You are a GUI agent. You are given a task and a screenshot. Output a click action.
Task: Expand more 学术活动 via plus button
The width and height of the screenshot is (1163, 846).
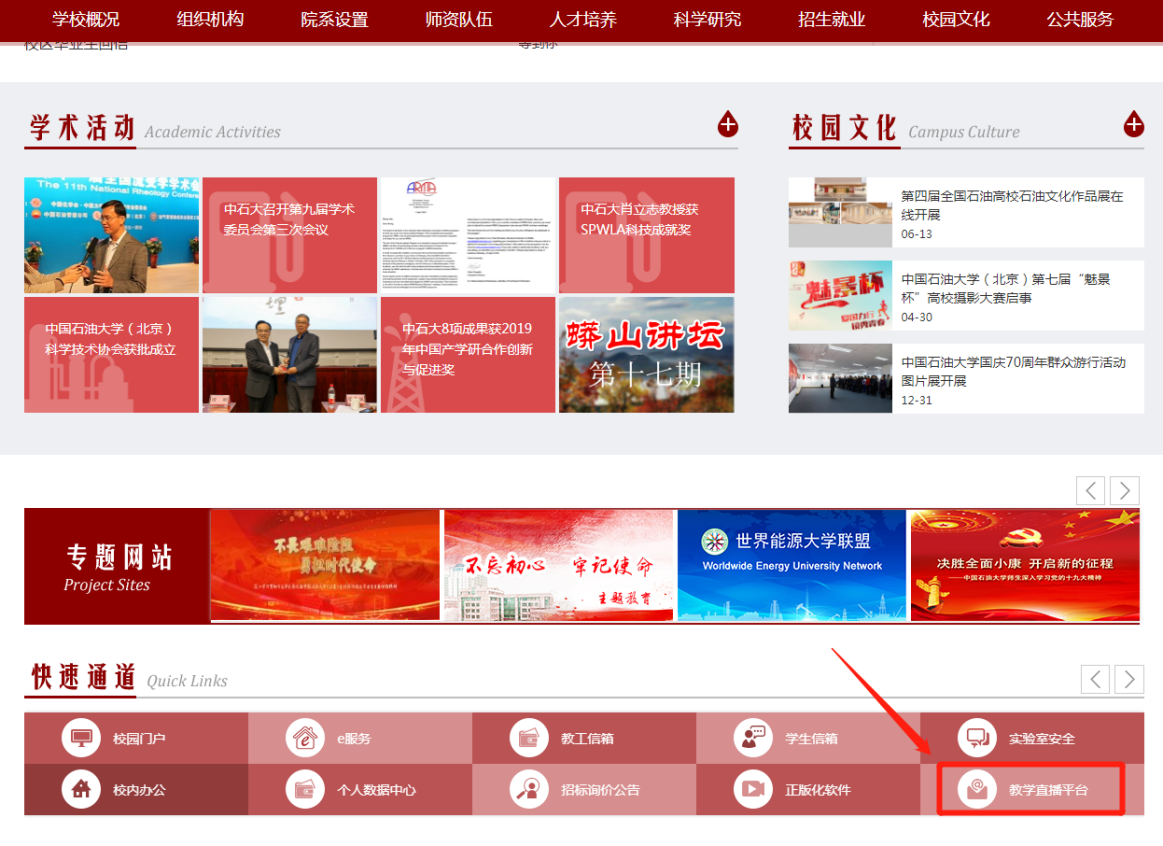728,125
